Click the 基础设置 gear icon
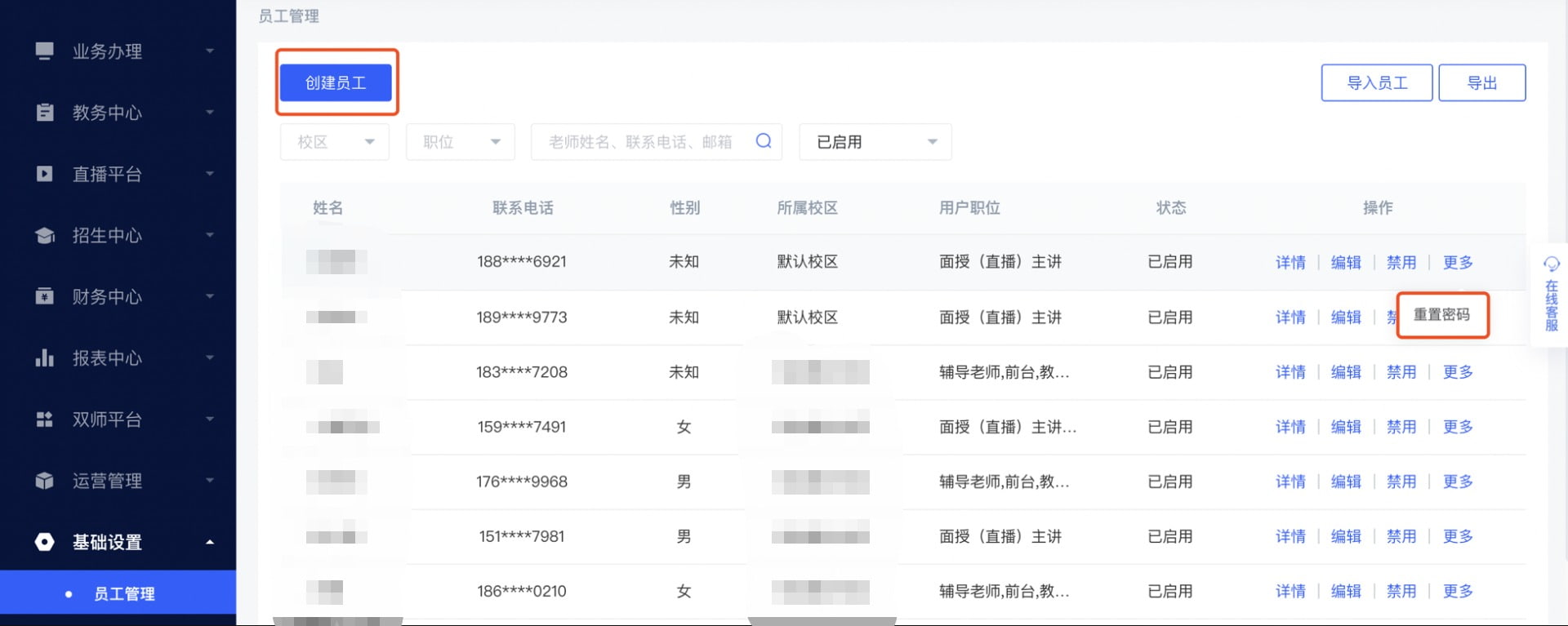This screenshot has width=1568, height=626. 45,542
